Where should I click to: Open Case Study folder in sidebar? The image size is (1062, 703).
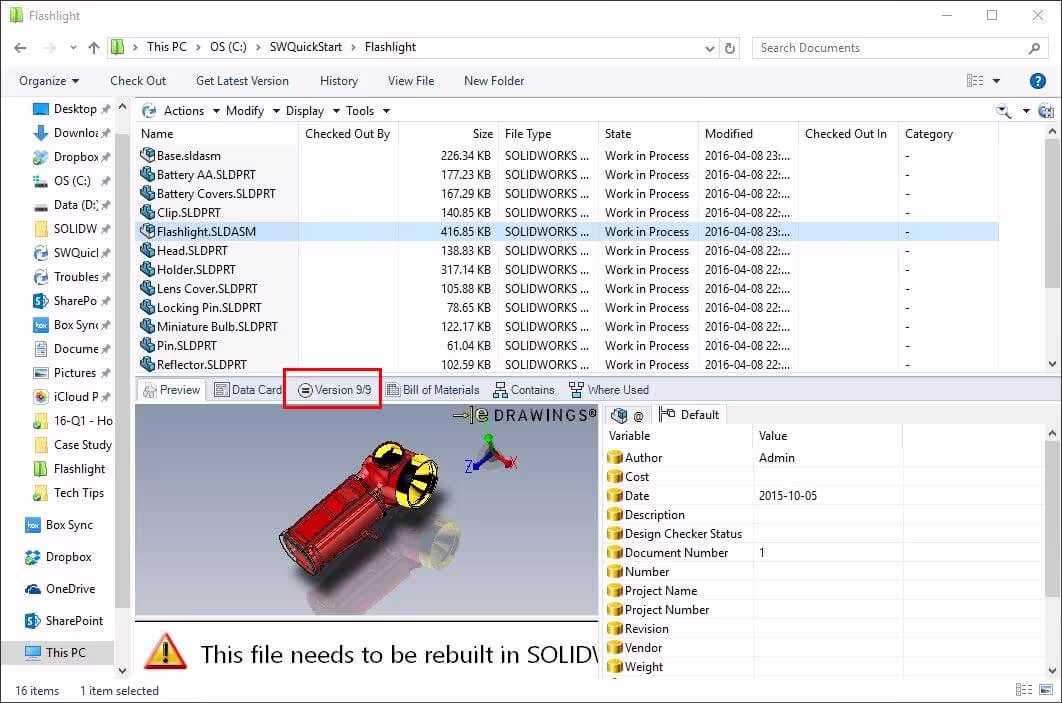click(72, 445)
